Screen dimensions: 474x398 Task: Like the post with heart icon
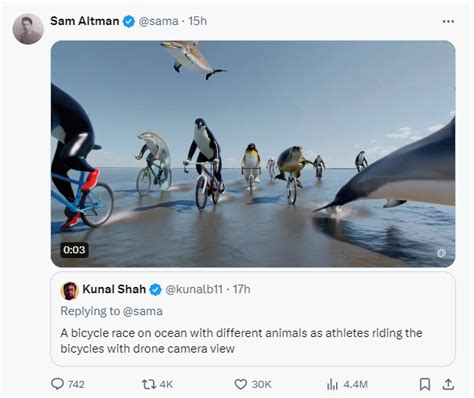(241, 384)
